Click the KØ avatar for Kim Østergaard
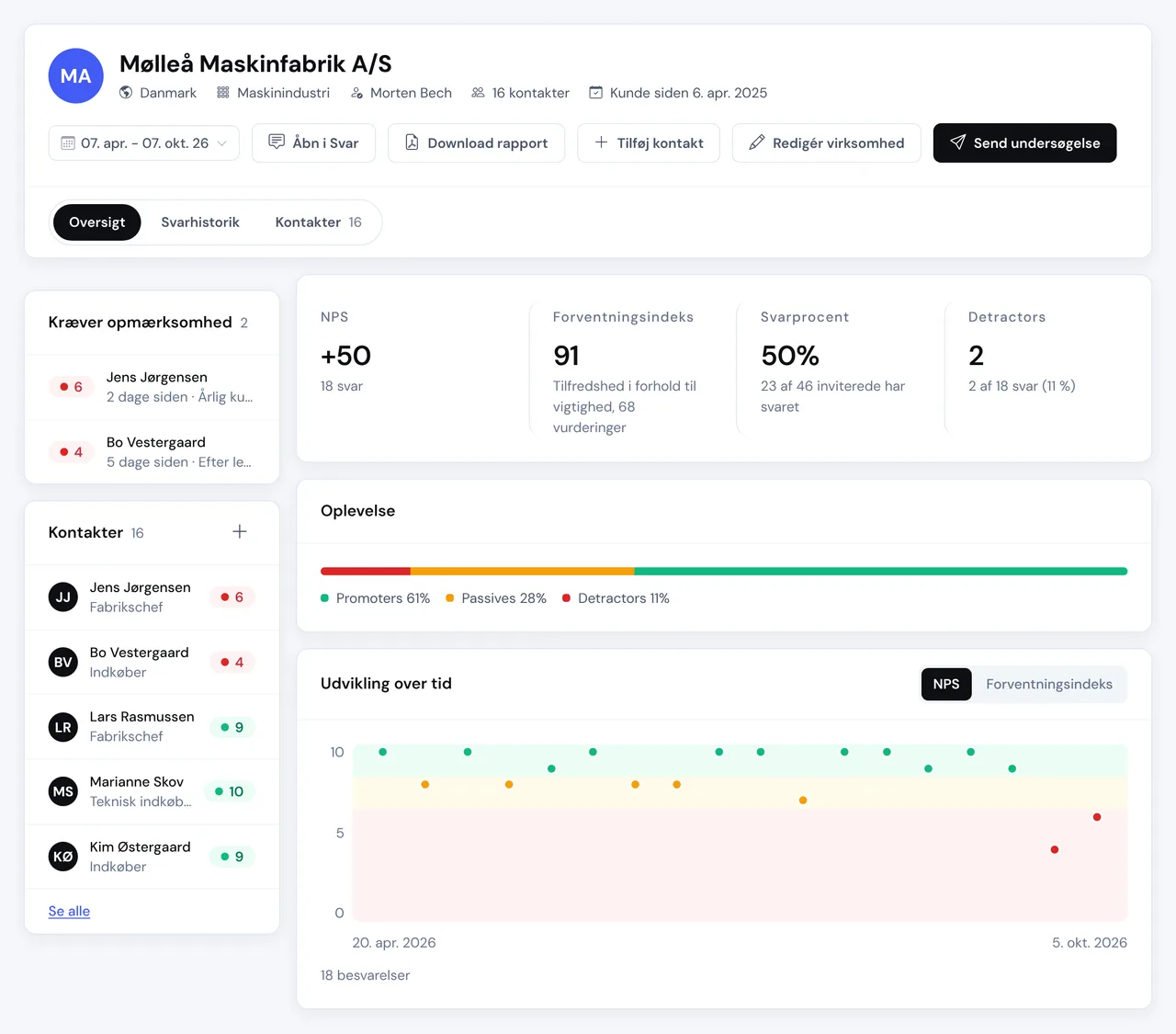This screenshot has width=1176, height=1034. point(63,857)
